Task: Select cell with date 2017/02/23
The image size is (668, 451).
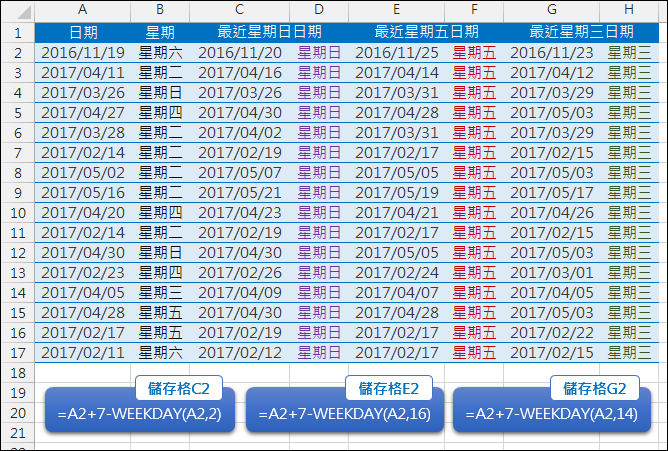Action: tap(83, 273)
